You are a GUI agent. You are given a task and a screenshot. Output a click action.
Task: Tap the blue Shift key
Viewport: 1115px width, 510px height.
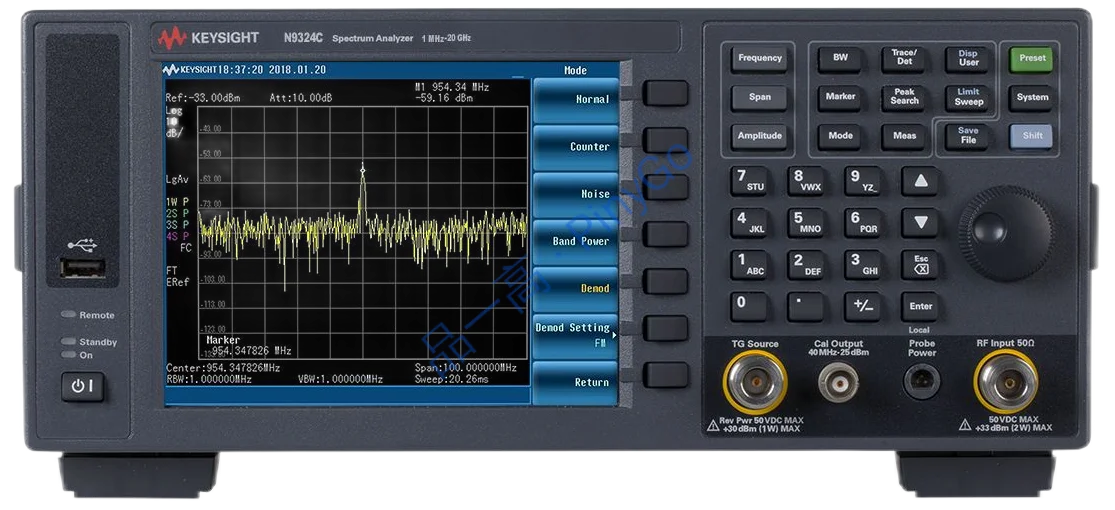pos(1032,136)
